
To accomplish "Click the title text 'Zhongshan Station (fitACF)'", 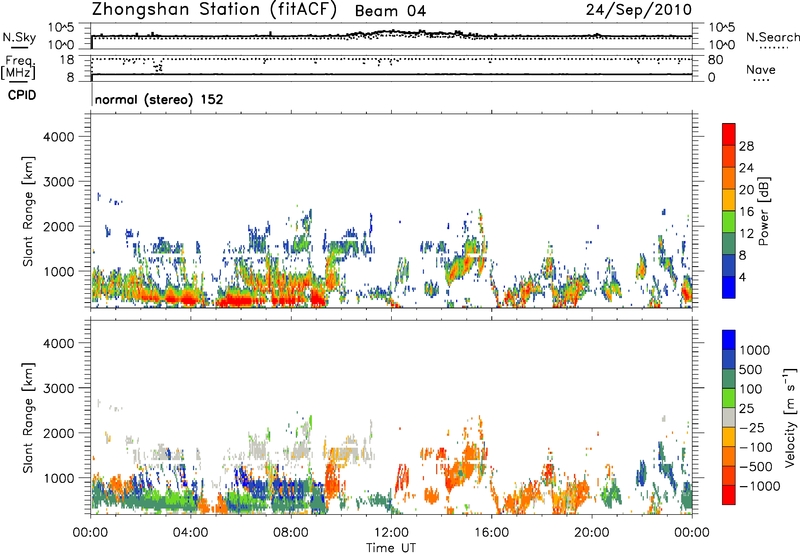I will pyautogui.click(x=214, y=10).
